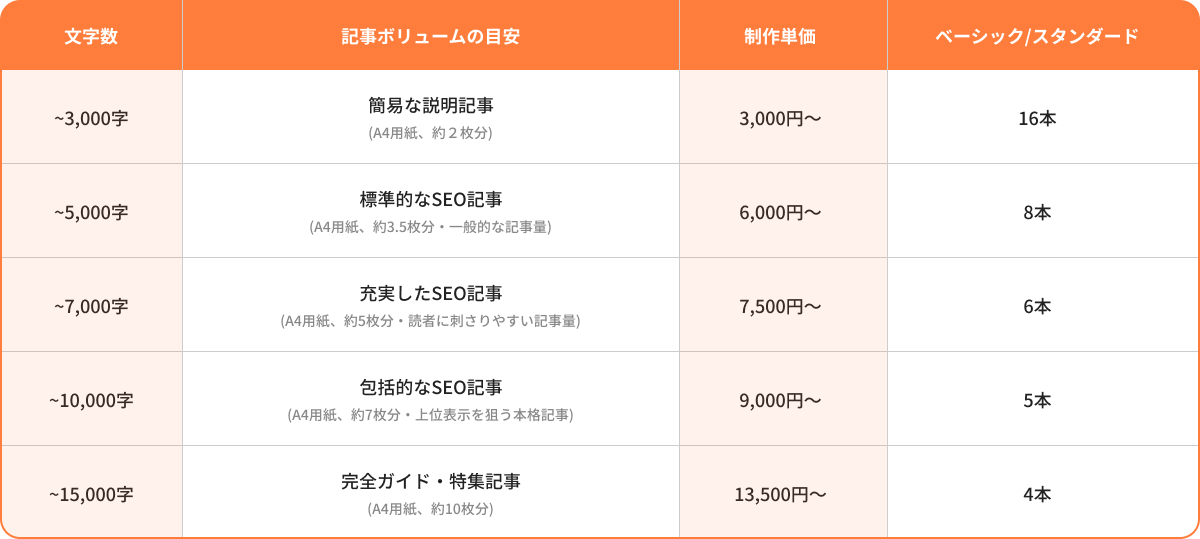Click the 記事ボリュームの目安 column header
Viewport: 1200px width, 539px height.
[430, 36]
